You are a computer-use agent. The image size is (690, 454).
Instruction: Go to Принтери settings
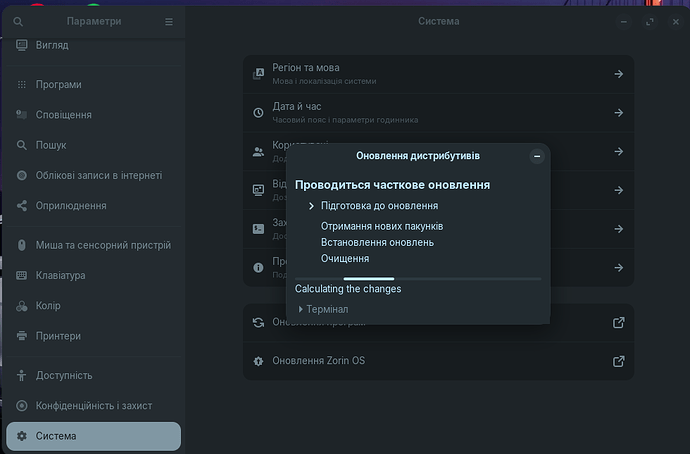pos(58,336)
